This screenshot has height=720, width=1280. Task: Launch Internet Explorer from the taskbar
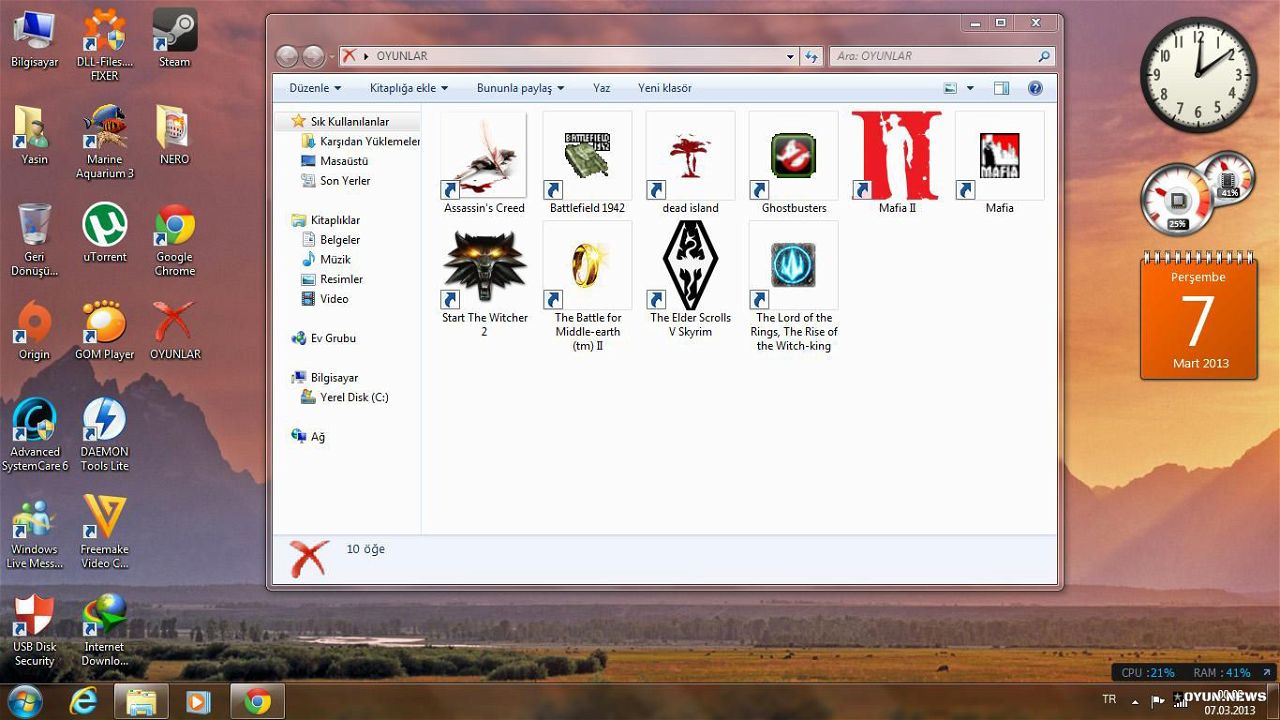tap(84, 702)
